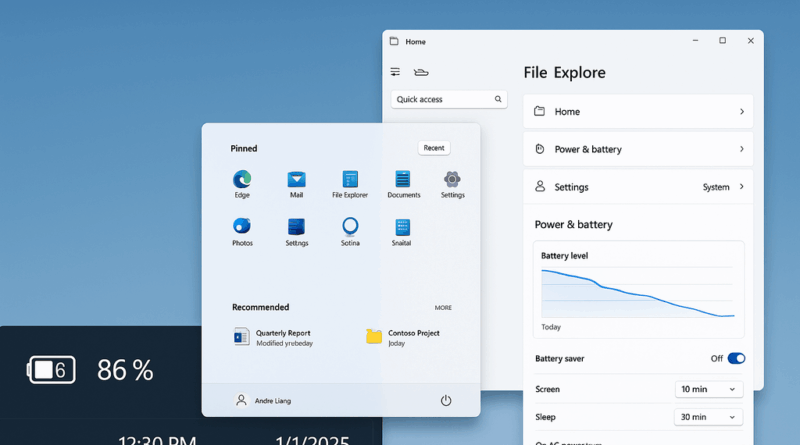Viewport: 800px width, 445px height.
Task: Expand the Home row chevron
Action: tap(742, 111)
